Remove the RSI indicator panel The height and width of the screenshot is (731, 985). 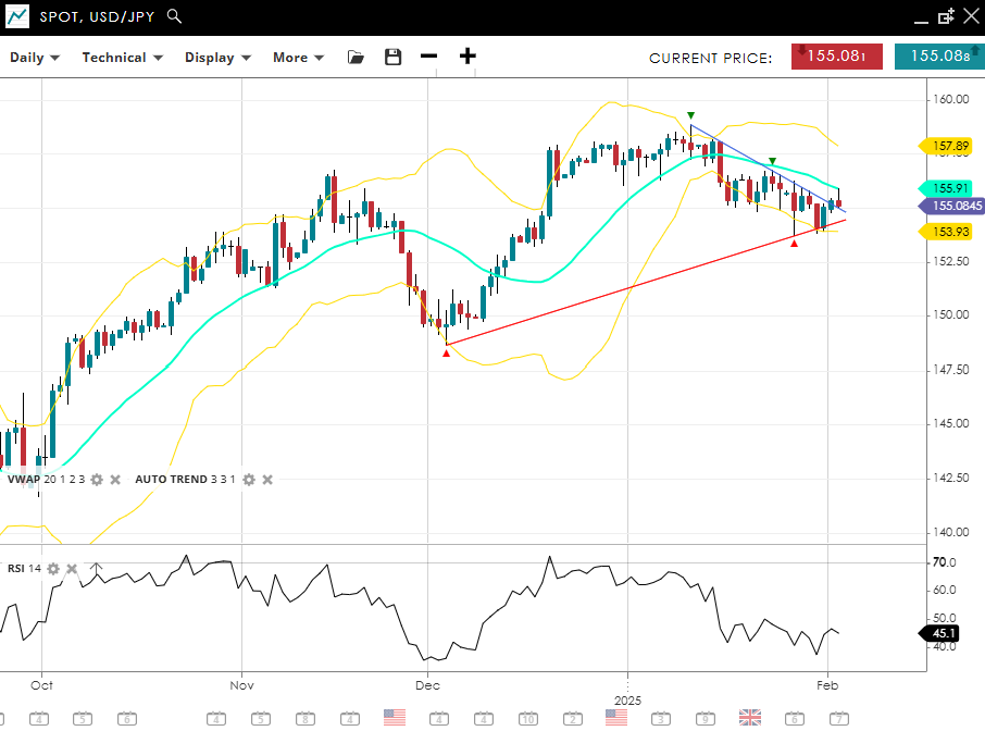[72, 569]
